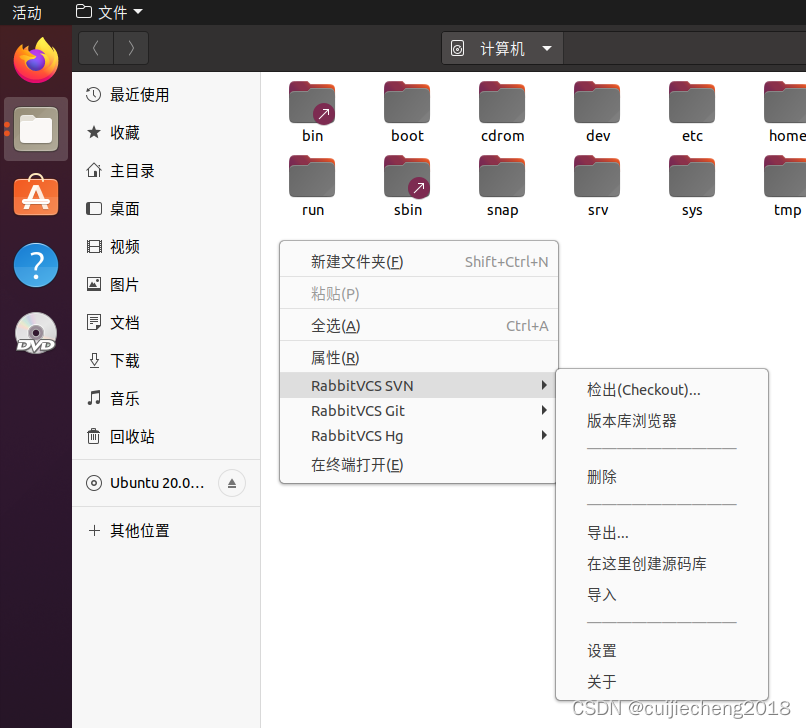Viewport: 806px width, 728px height.
Task: Select the home folder icon
Action: click(x=785, y=103)
